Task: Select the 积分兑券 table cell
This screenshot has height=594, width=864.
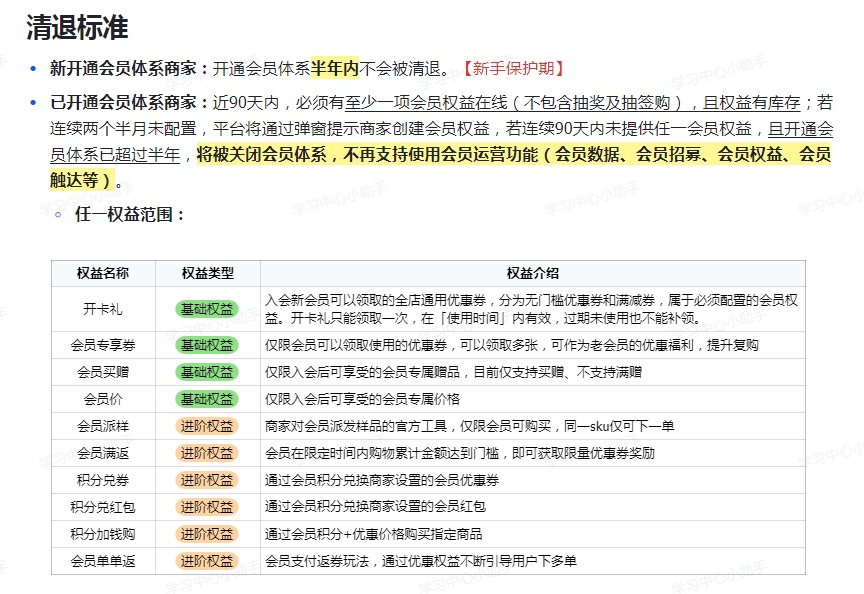Action: (x=103, y=480)
